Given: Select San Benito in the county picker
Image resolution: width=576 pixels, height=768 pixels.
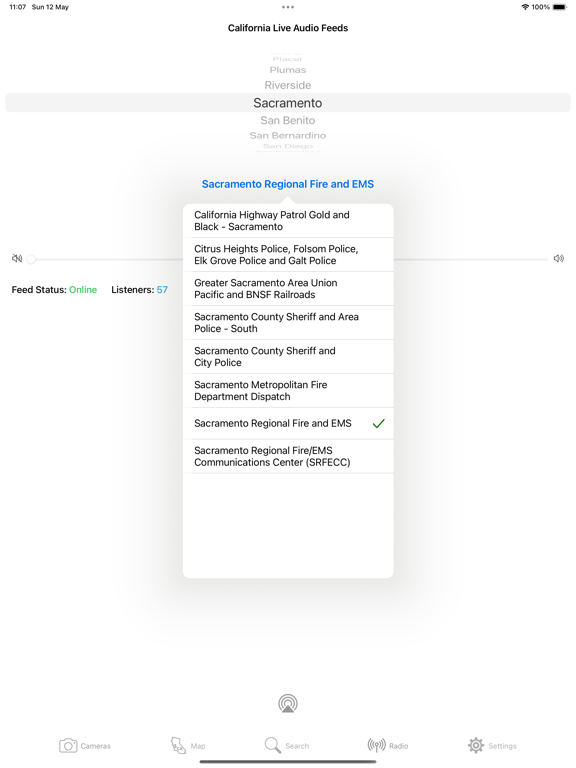Looking at the screenshot, I should pyautogui.click(x=288, y=120).
